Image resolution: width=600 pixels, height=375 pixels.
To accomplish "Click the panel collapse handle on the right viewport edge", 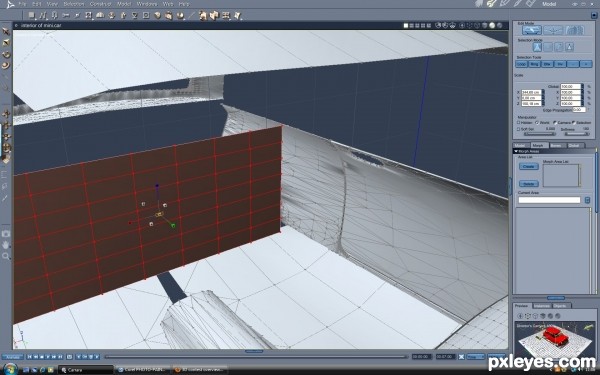I will coord(510,187).
